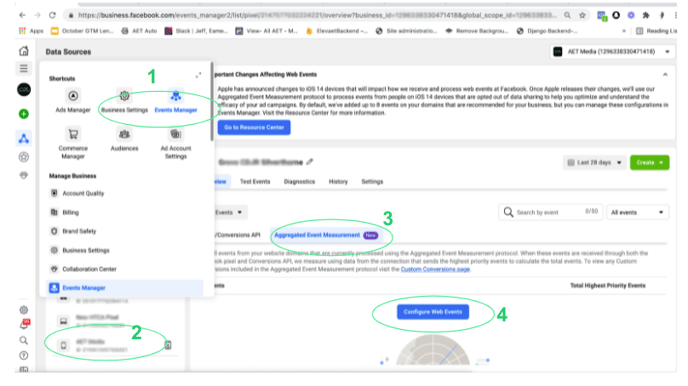Viewport: 688px width, 386px height.
Task: Expand the shortcuts menu panel
Action: (x=198, y=75)
